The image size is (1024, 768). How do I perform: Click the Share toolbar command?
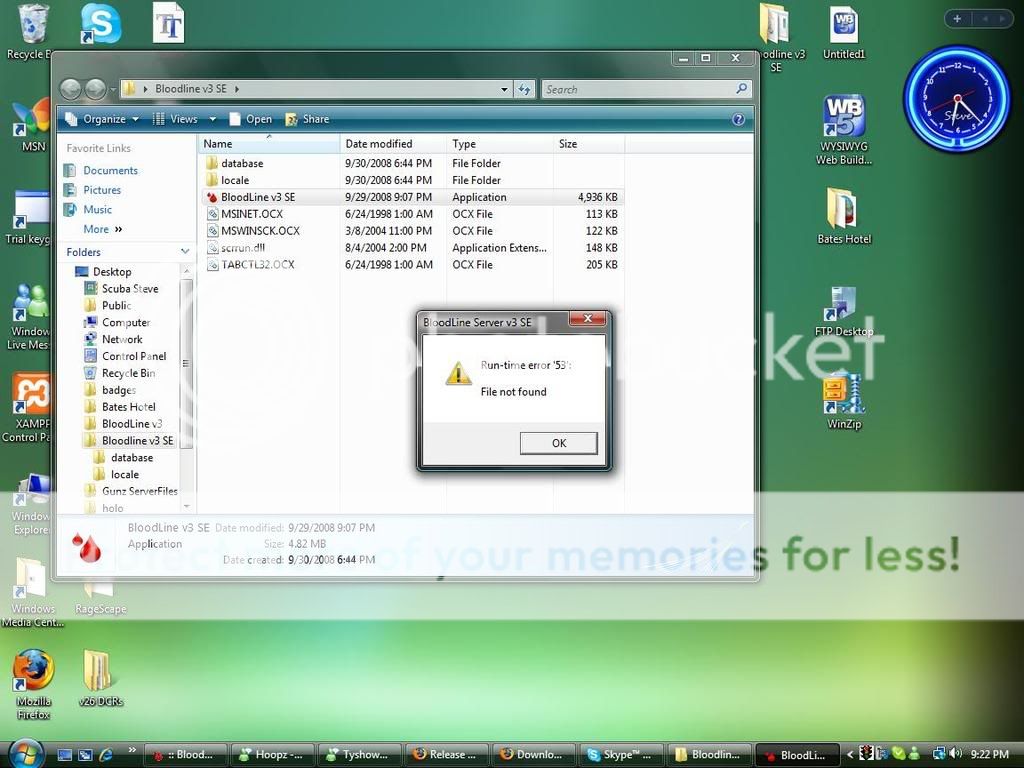(x=308, y=119)
